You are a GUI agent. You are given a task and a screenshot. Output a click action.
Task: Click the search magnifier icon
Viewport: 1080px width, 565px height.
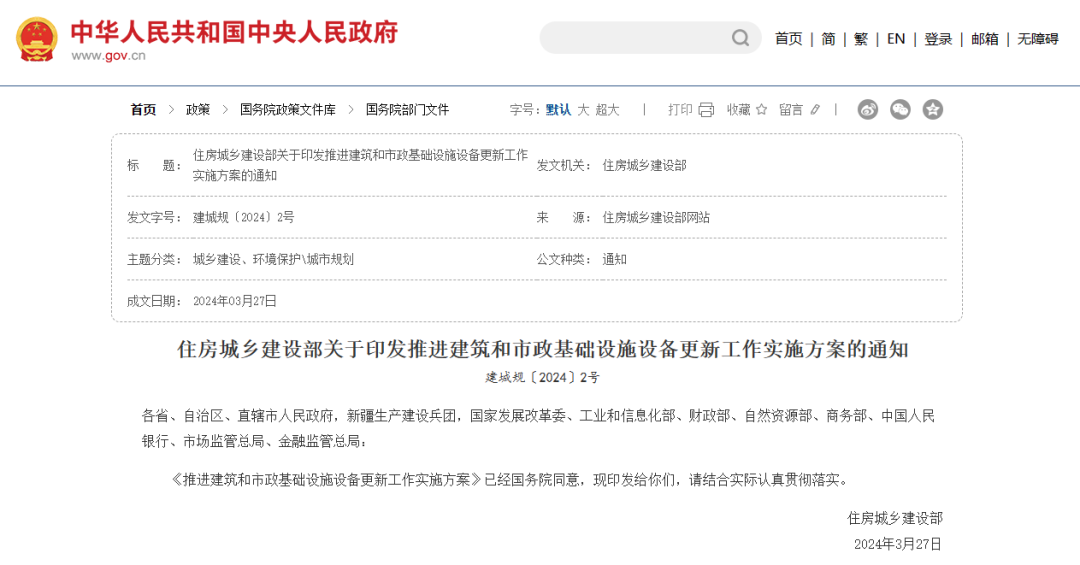click(740, 38)
